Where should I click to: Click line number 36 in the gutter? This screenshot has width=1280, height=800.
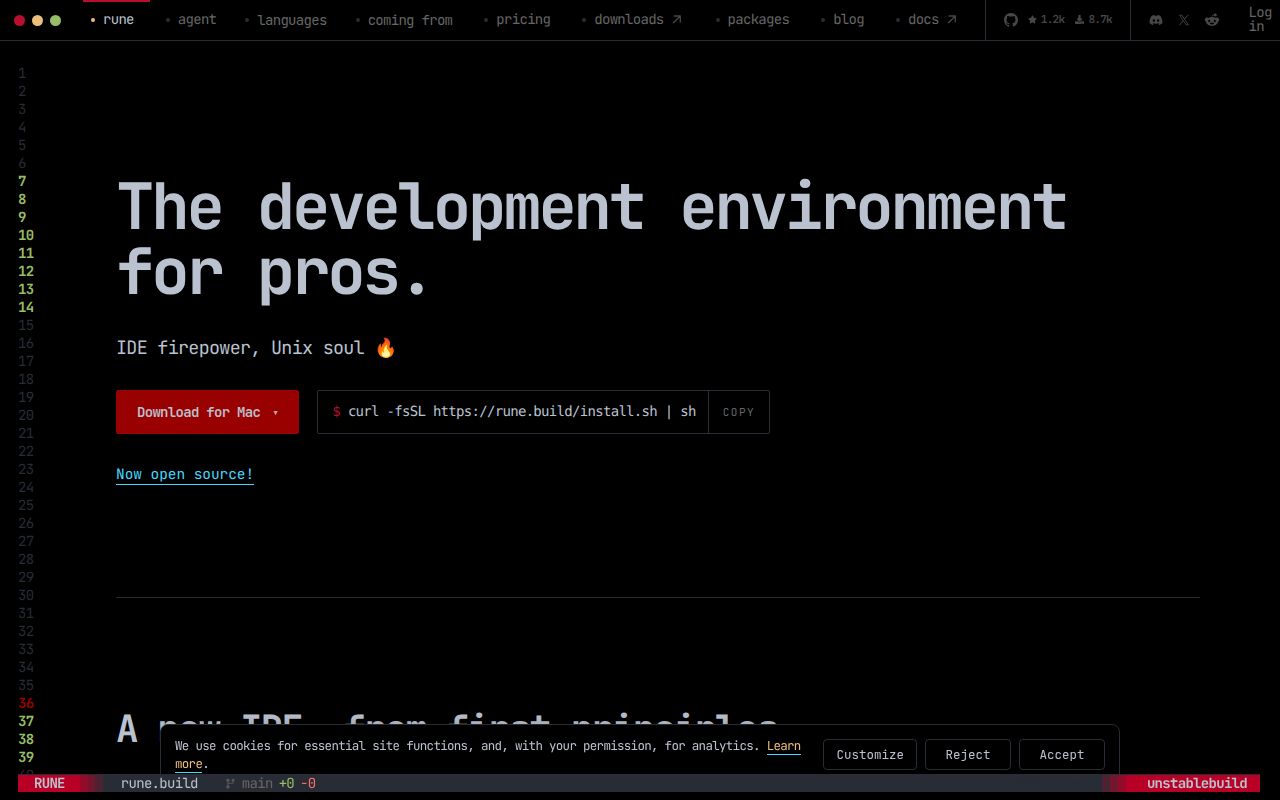point(26,703)
